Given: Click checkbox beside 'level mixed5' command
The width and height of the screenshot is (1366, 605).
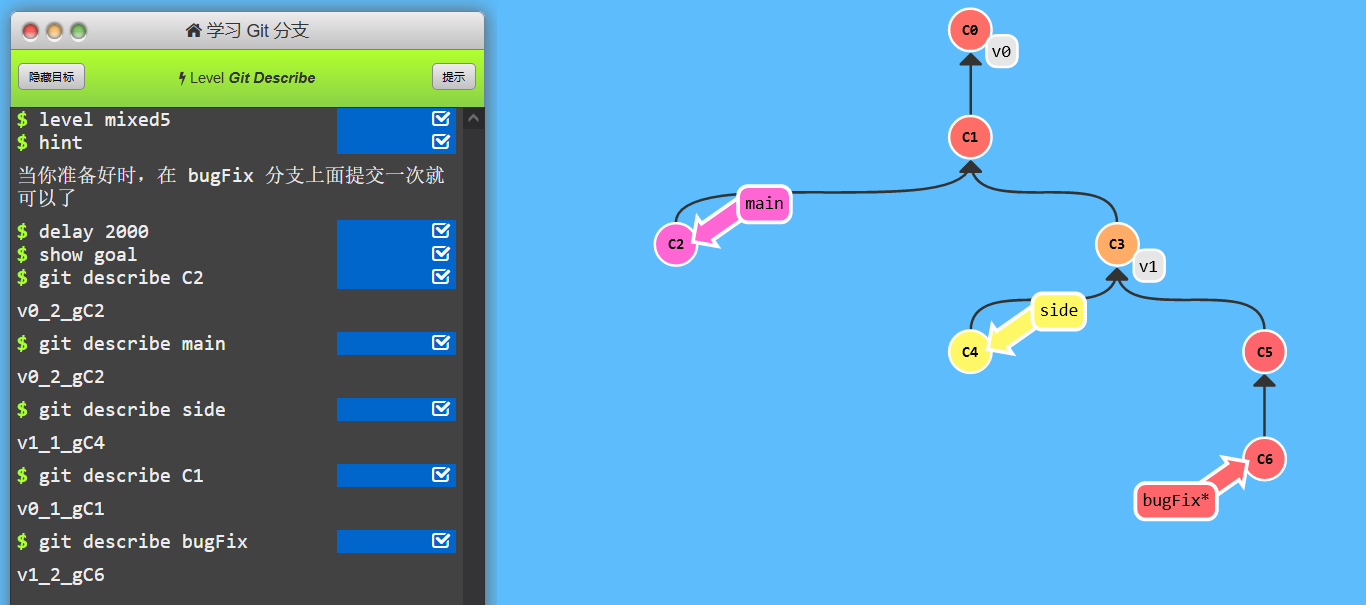Looking at the screenshot, I should tap(441, 119).
